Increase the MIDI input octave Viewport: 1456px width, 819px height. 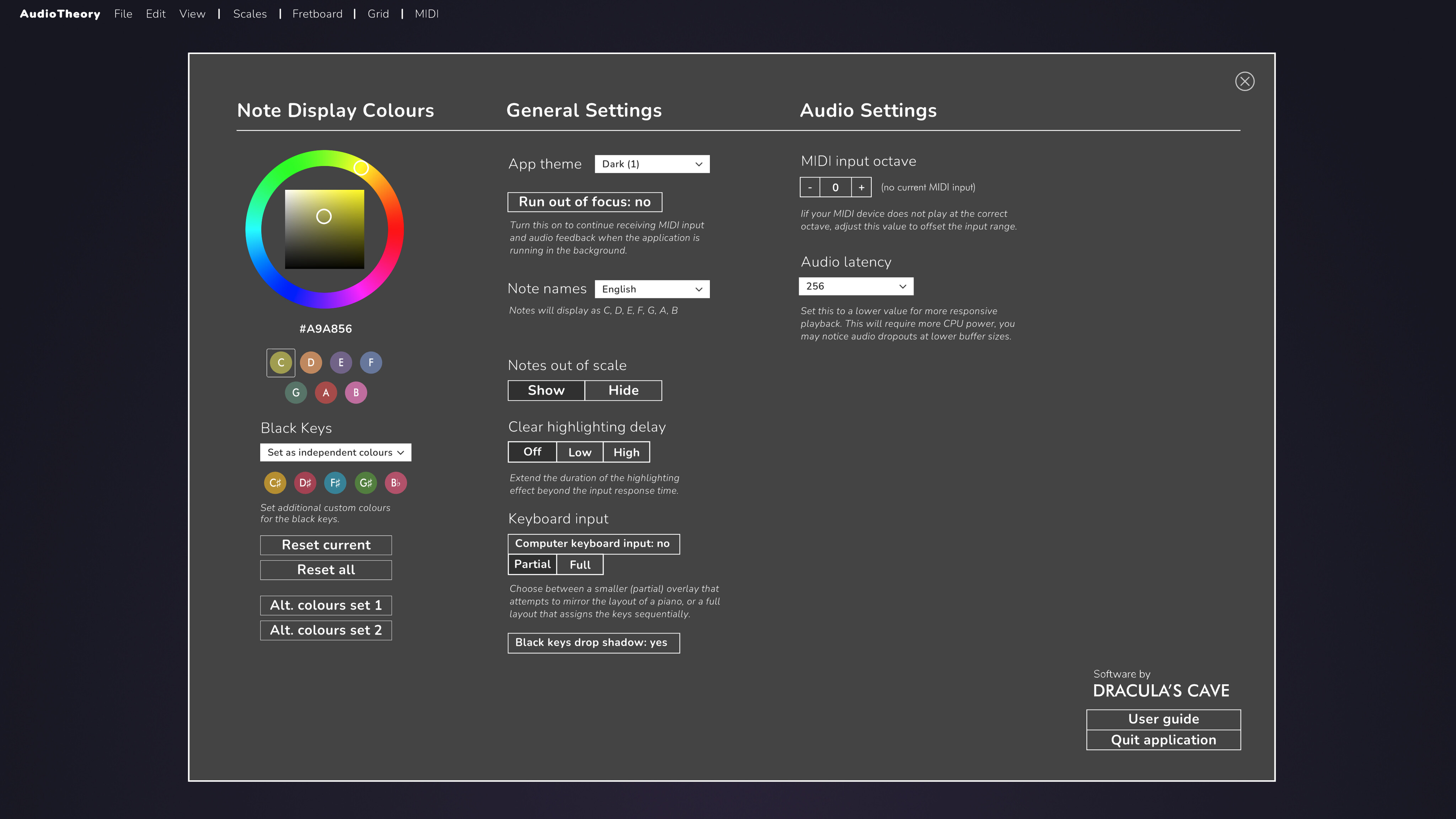click(861, 187)
